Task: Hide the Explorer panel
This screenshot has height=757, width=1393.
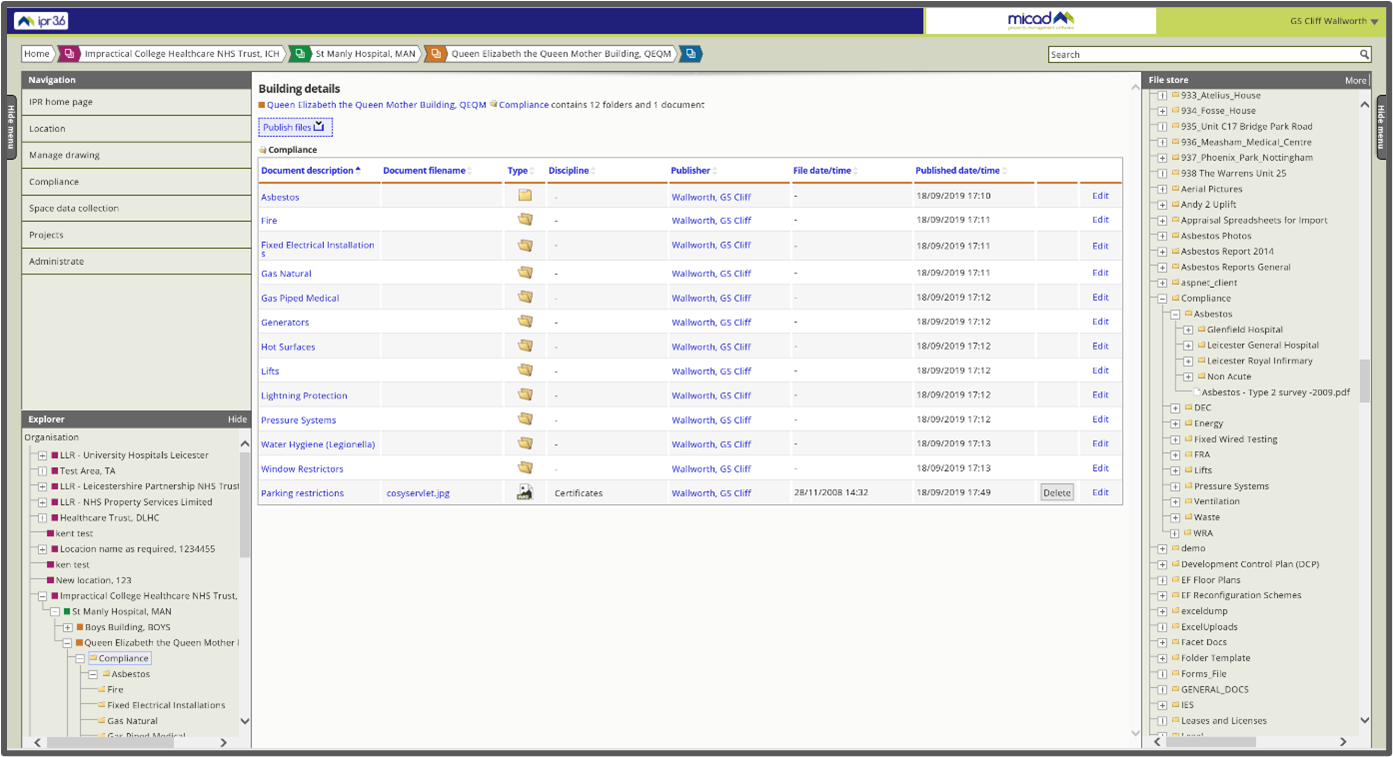Action: point(237,419)
